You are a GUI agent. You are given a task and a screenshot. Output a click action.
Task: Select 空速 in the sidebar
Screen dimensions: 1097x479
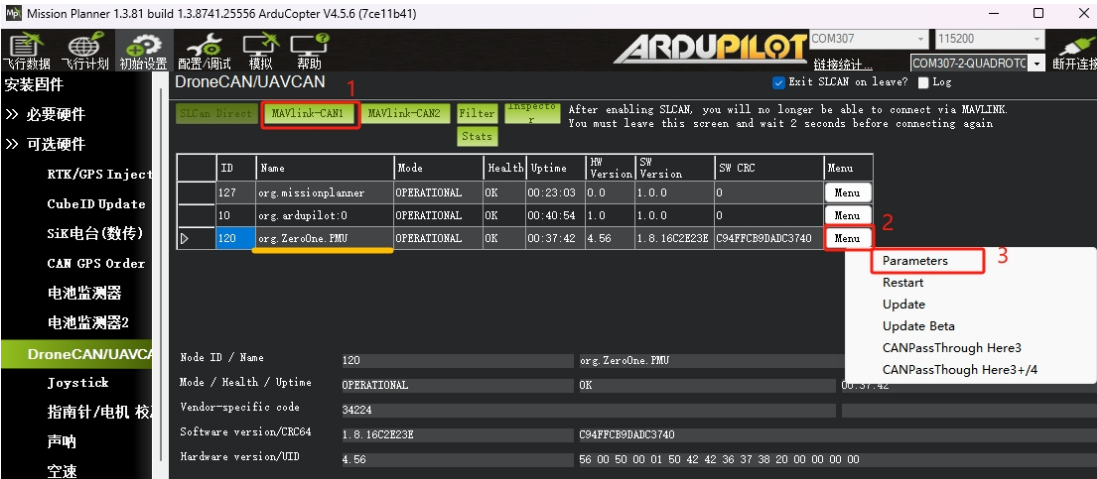coord(62,471)
